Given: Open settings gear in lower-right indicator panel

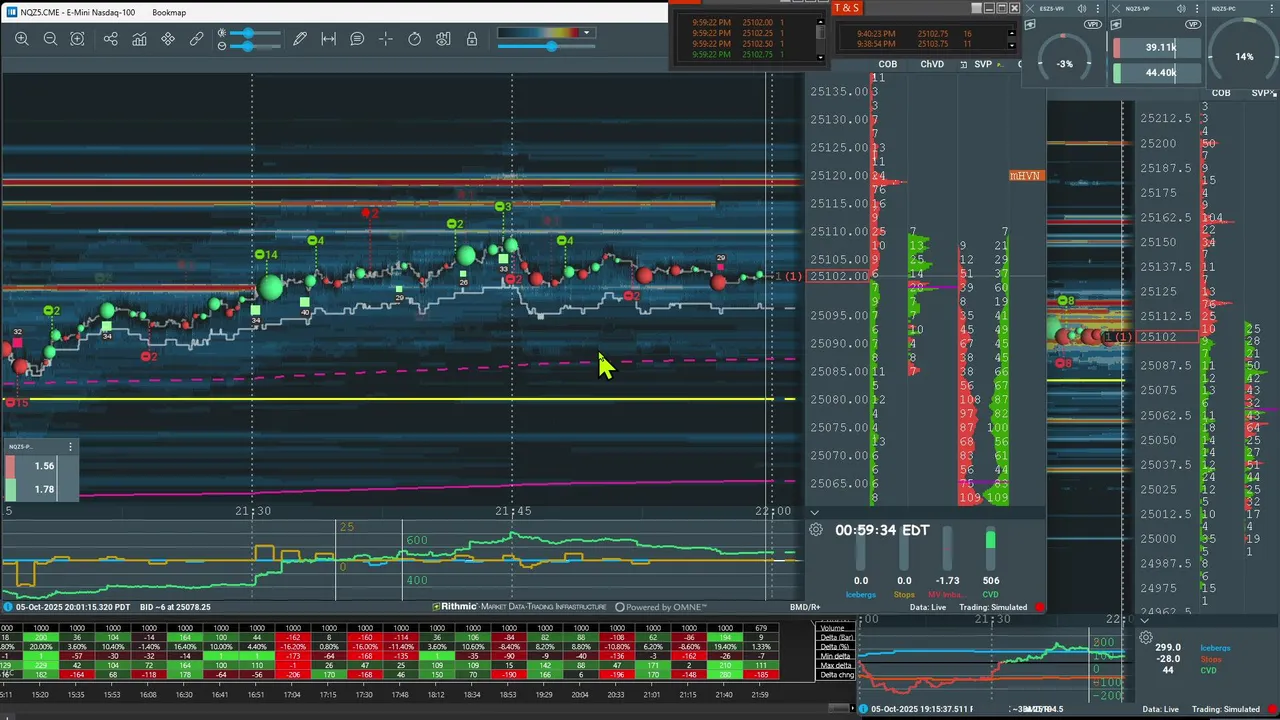Looking at the screenshot, I should [1146, 637].
